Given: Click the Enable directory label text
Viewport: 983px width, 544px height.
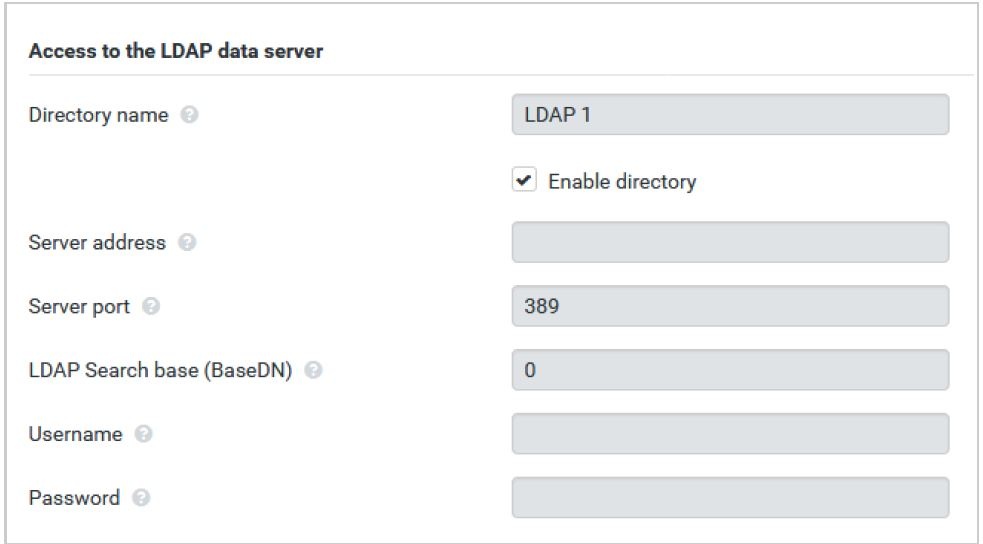Looking at the screenshot, I should point(622,181).
